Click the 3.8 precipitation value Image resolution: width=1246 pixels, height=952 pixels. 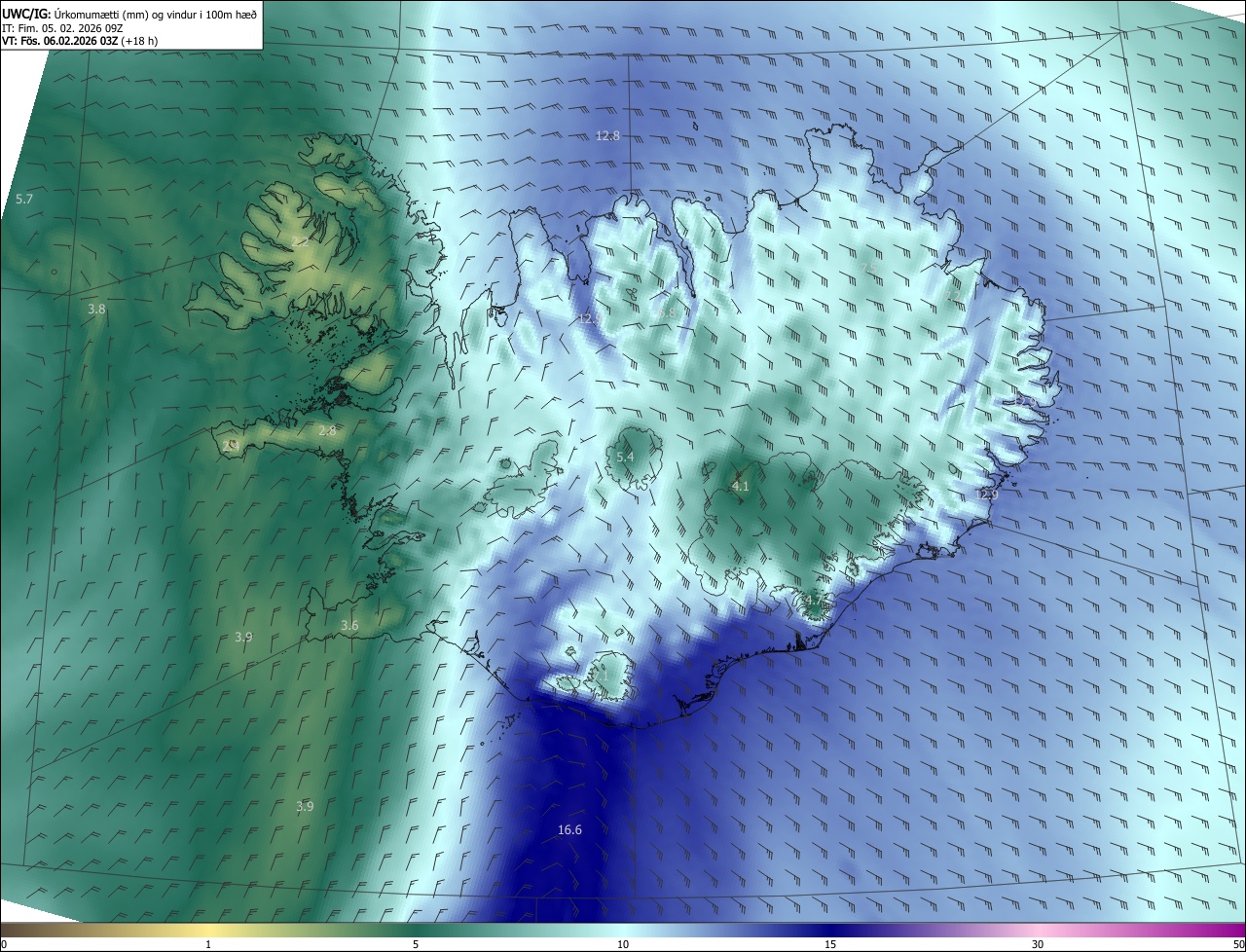pyautogui.click(x=96, y=309)
